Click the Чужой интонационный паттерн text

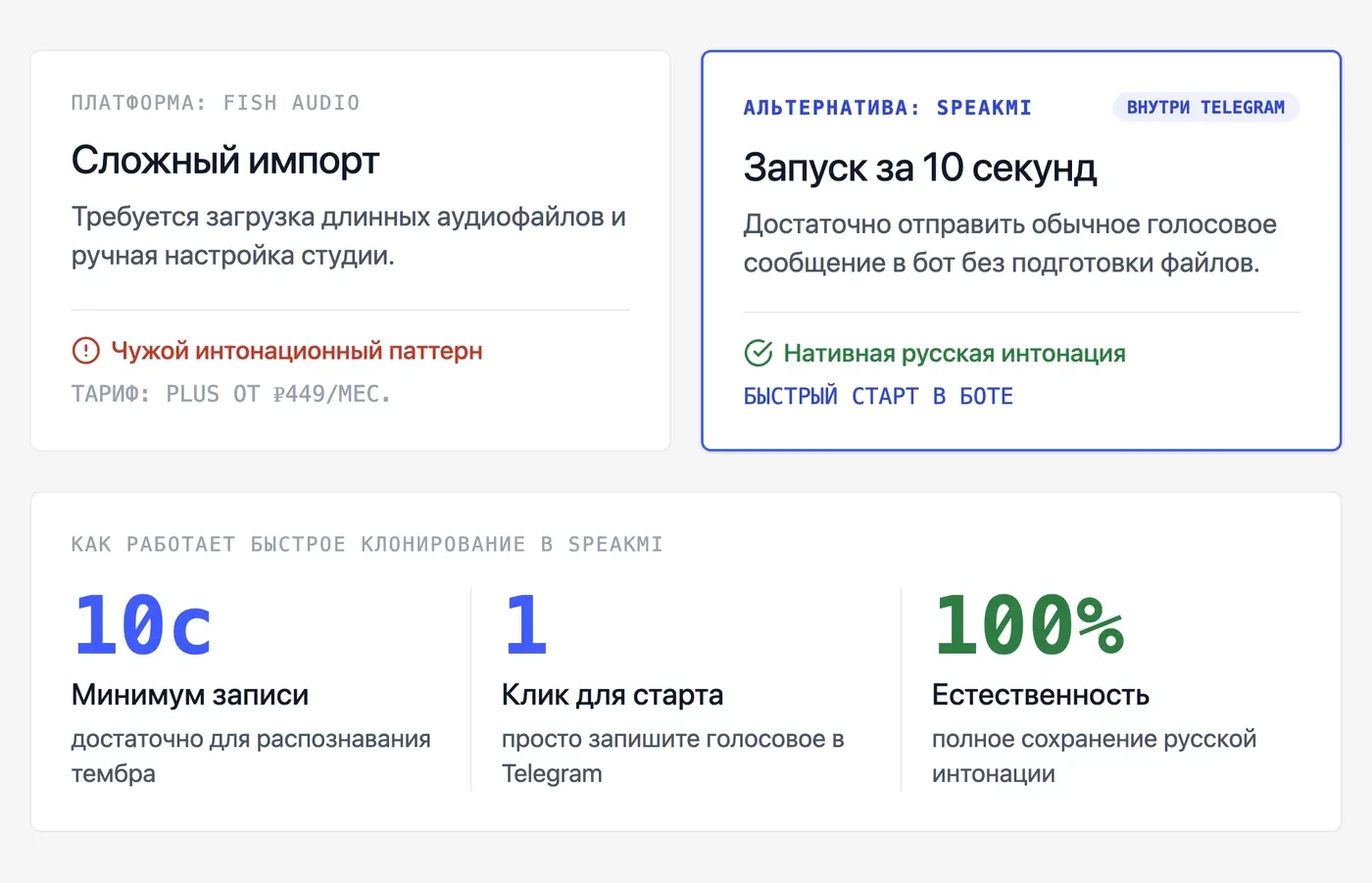[297, 351]
